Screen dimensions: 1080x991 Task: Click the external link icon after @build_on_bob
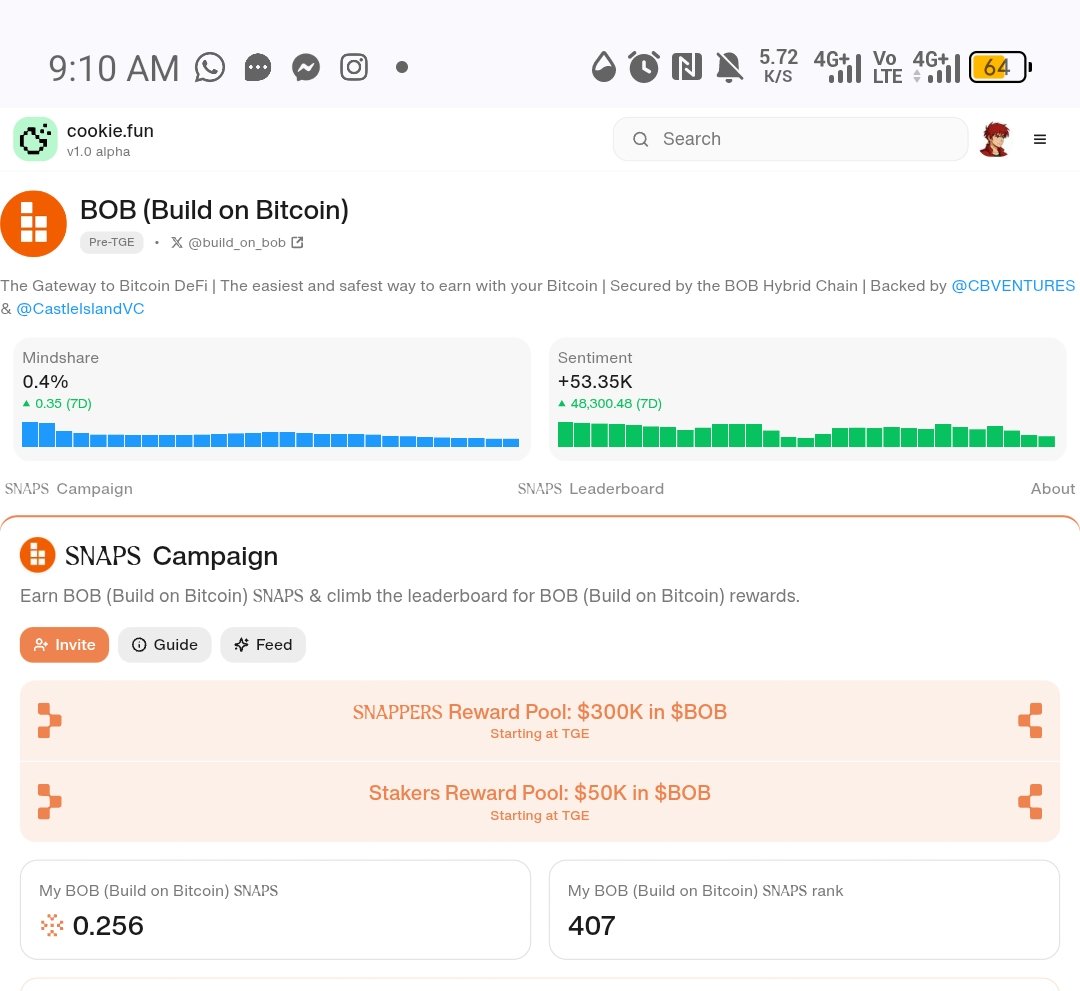tap(297, 242)
